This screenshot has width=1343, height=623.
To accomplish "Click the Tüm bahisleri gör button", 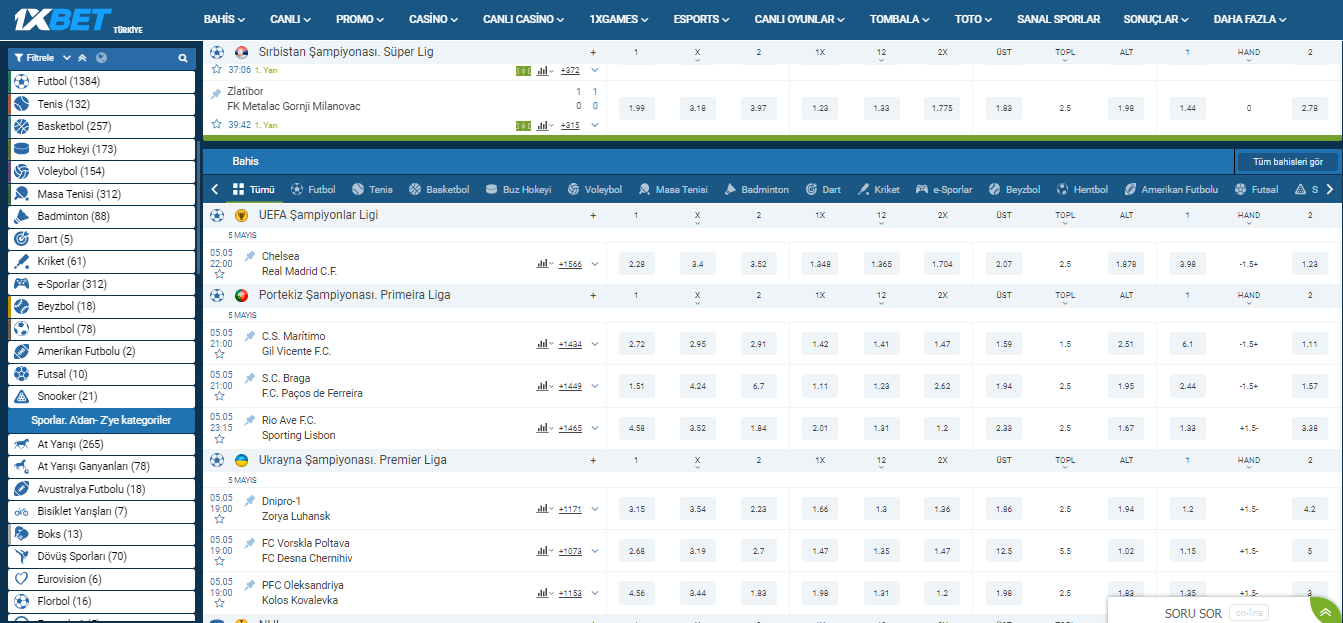I will 1286,161.
